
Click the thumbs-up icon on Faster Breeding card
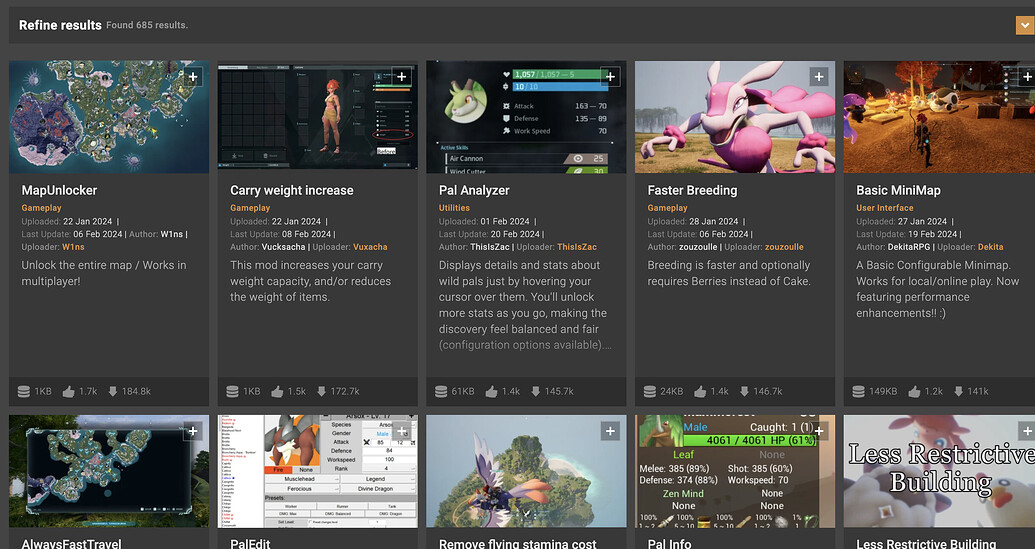700,391
